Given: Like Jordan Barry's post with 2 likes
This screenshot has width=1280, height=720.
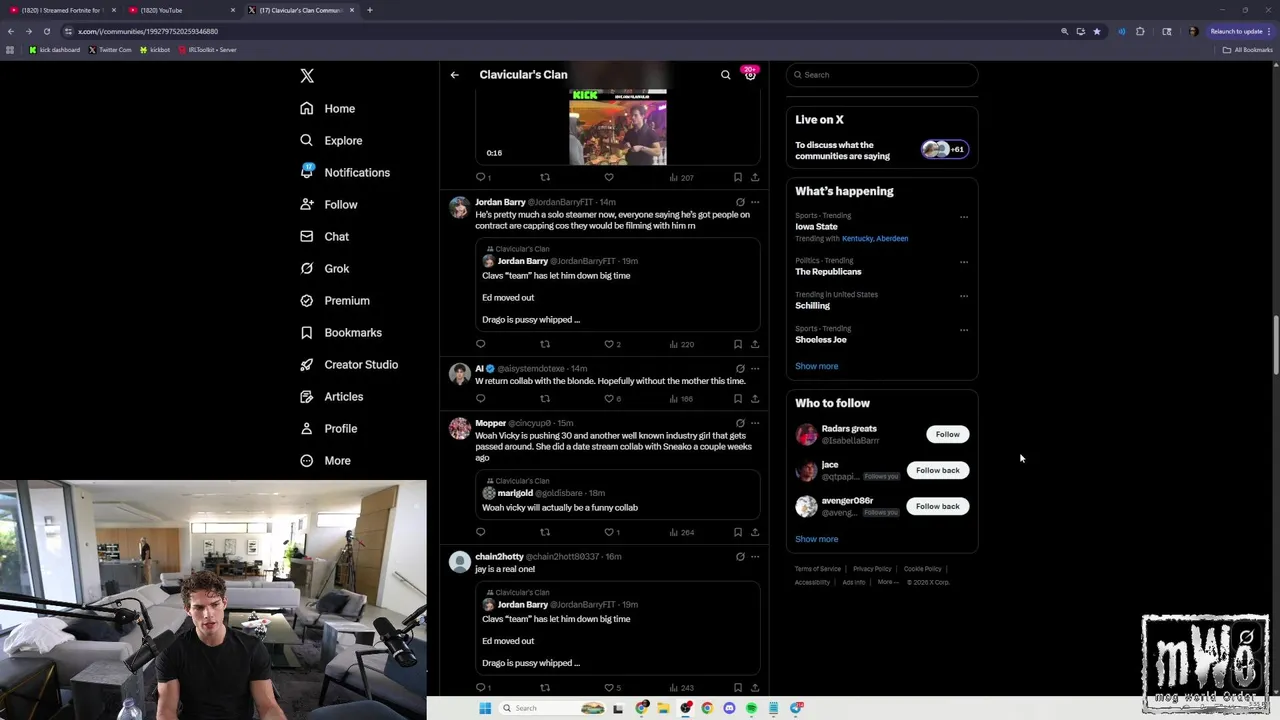Looking at the screenshot, I should point(612,344).
